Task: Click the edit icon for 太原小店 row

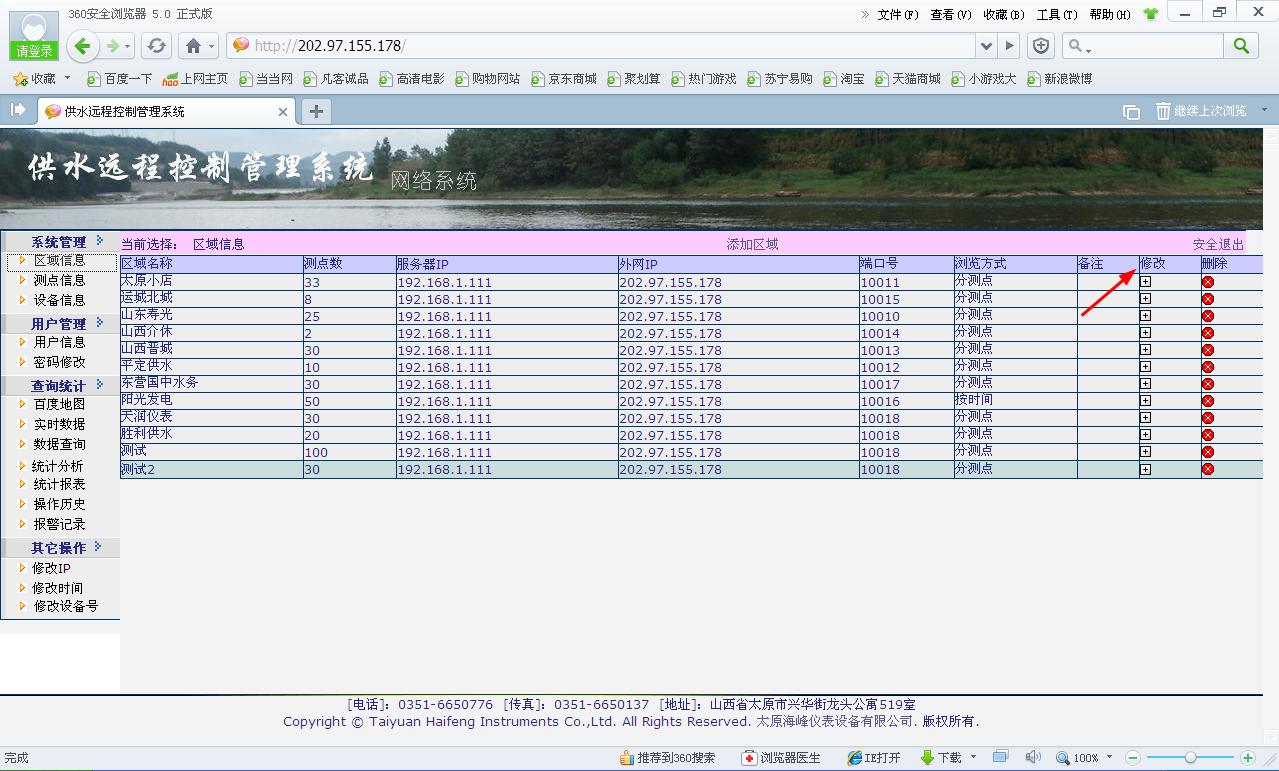Action: pyautogui.click(x=1145, y=282)
